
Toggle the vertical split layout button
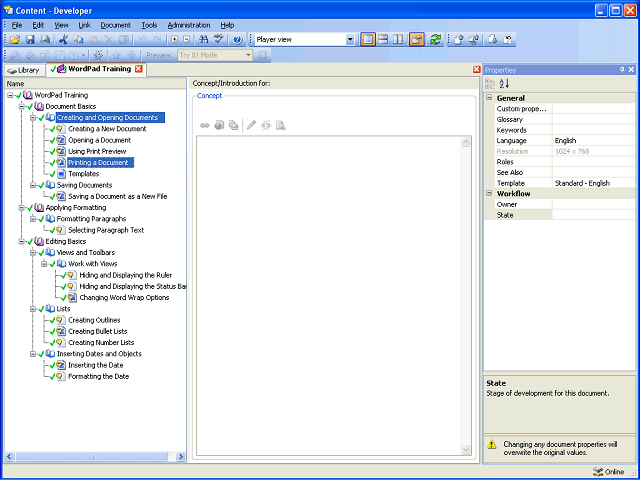(x=398, y=40)
